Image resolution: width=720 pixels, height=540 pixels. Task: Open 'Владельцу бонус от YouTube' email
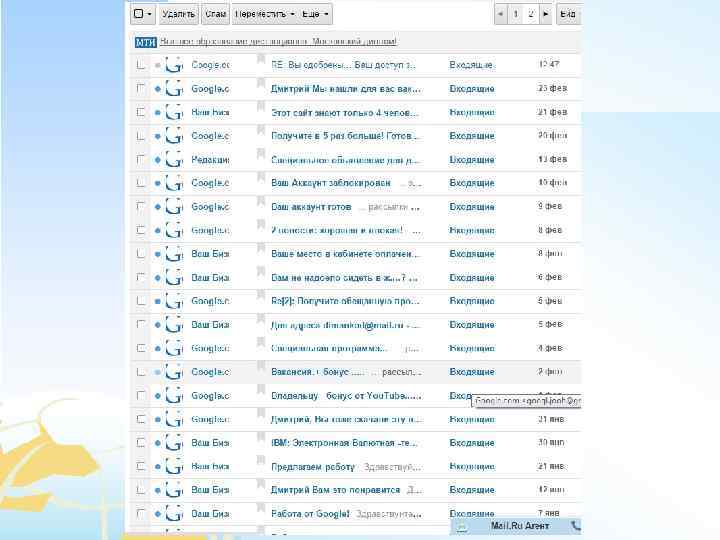click(x=346, y=395)
